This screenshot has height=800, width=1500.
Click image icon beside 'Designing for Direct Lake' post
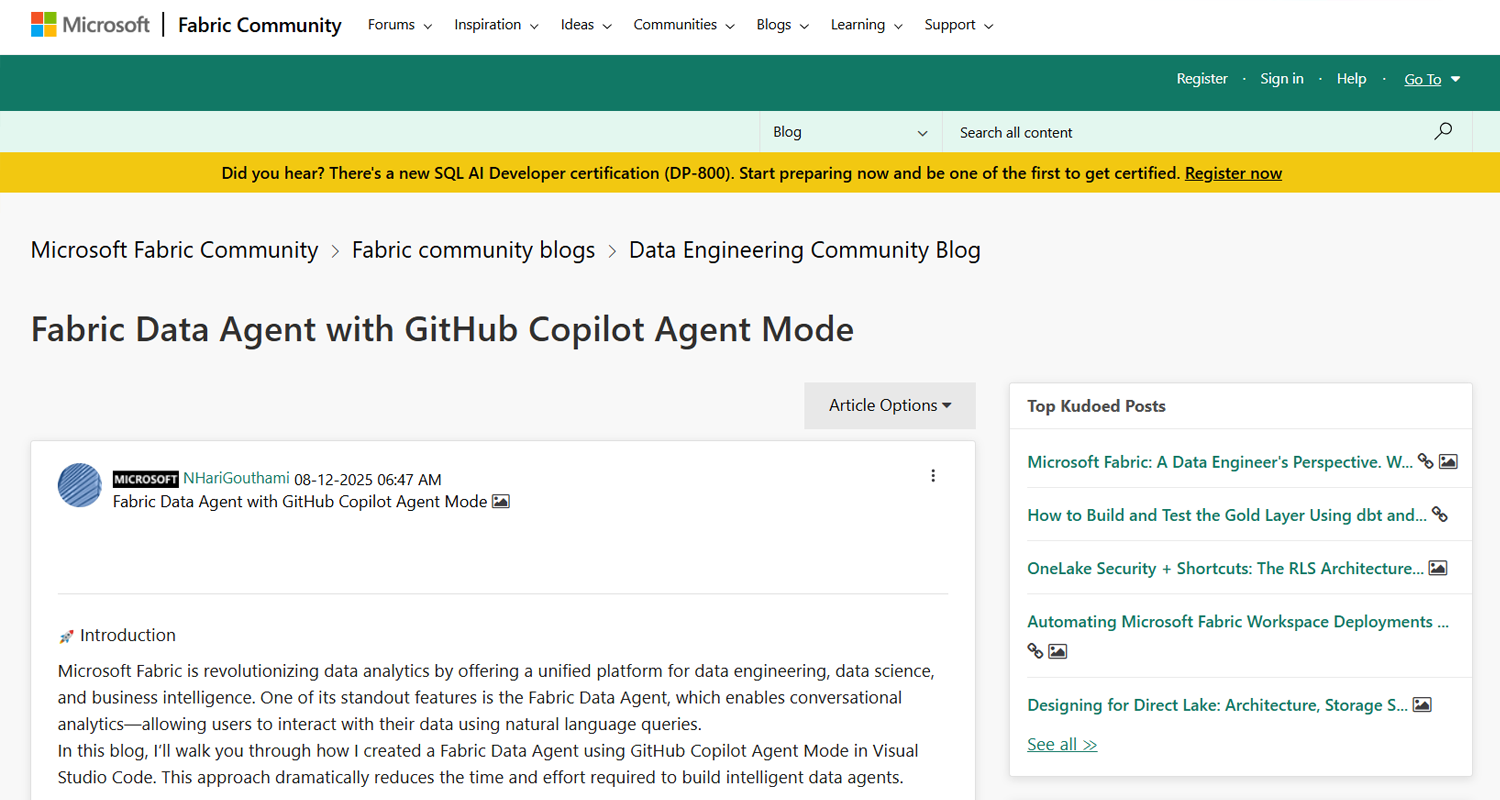click(x=1422, y=705)
